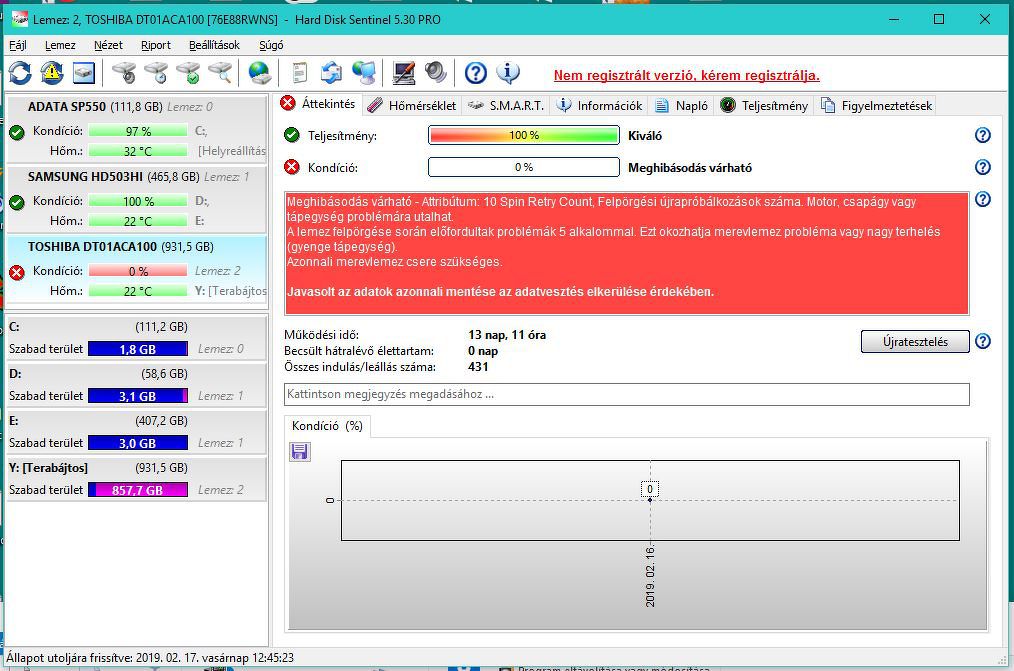Click the disk with magnifier toolbar icon
Viewport: 1014px width, 671px height.
(x=221, y=72)
